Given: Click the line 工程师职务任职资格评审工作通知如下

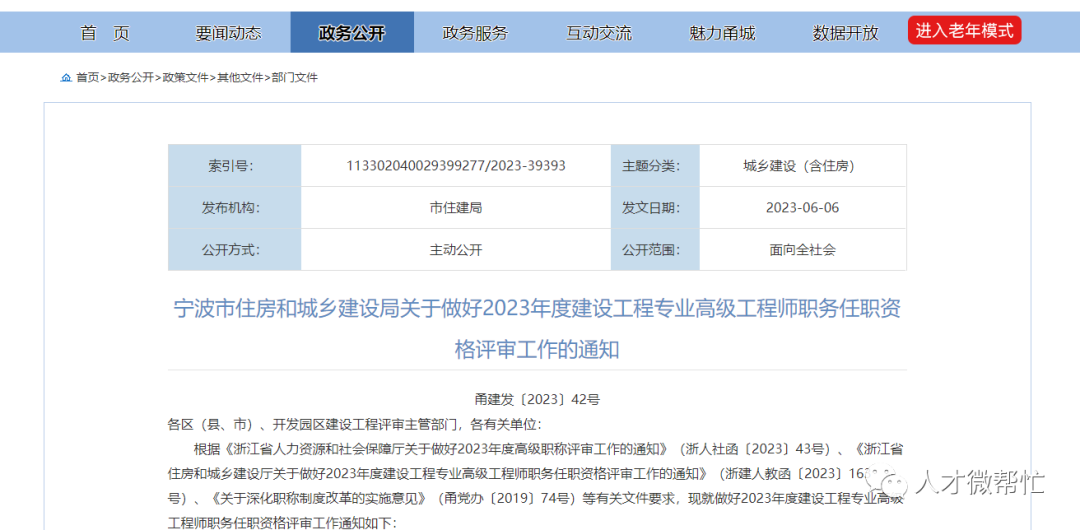Looking at the screenshot, I should pyautogui.click(x=282, y=523).
